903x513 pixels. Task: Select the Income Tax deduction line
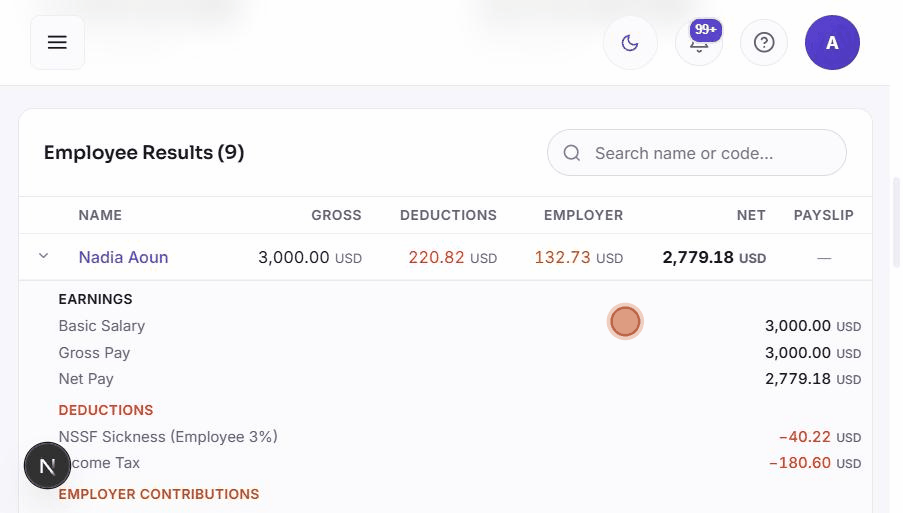(460, 463)
